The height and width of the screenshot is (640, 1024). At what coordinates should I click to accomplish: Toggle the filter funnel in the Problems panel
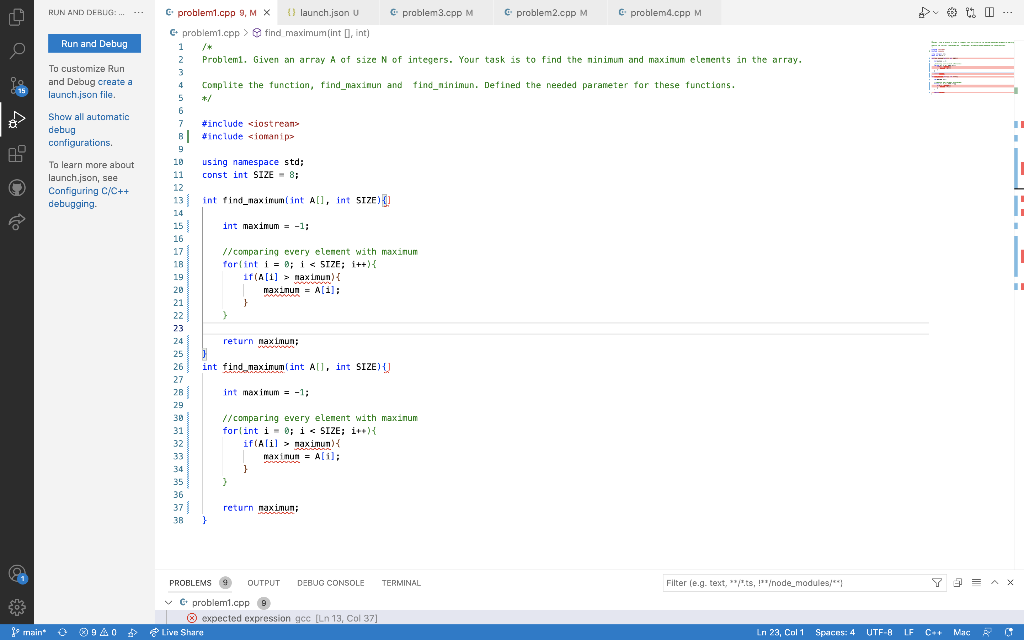pyautogui.click(x=937, y=583)
